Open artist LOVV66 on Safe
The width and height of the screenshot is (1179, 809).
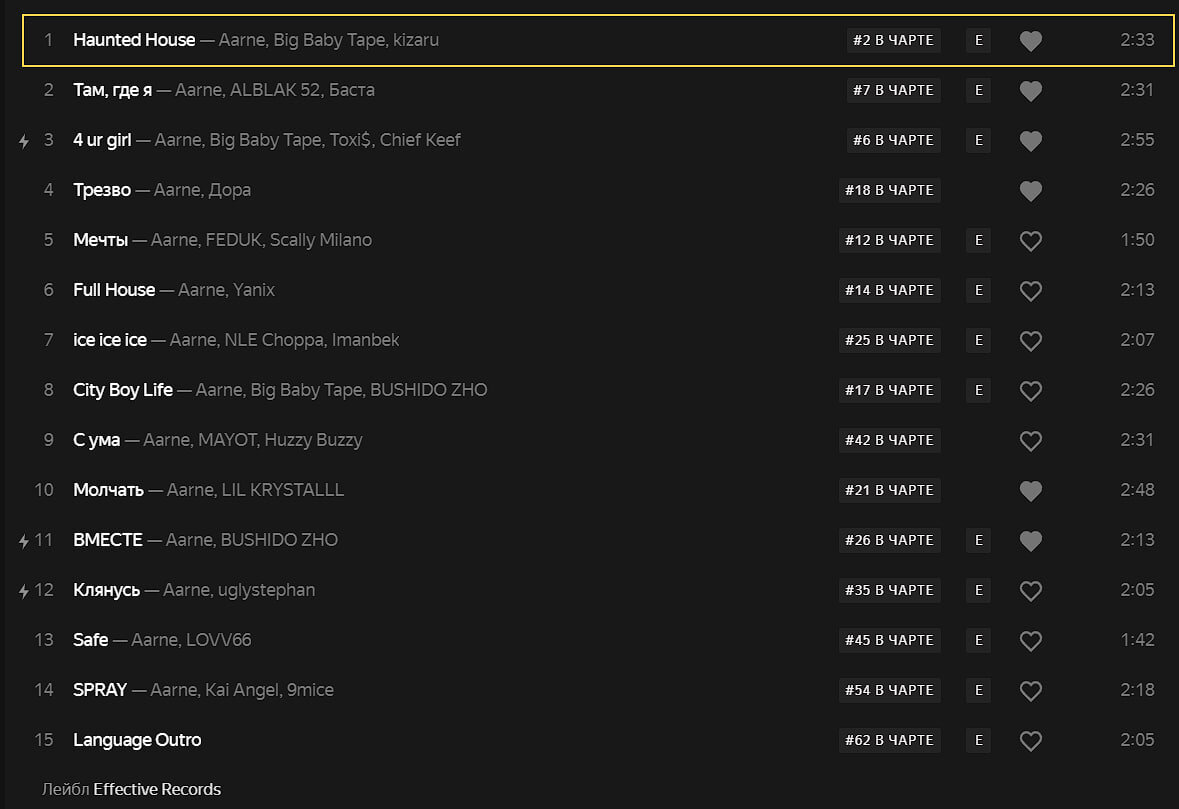point(219,640)
